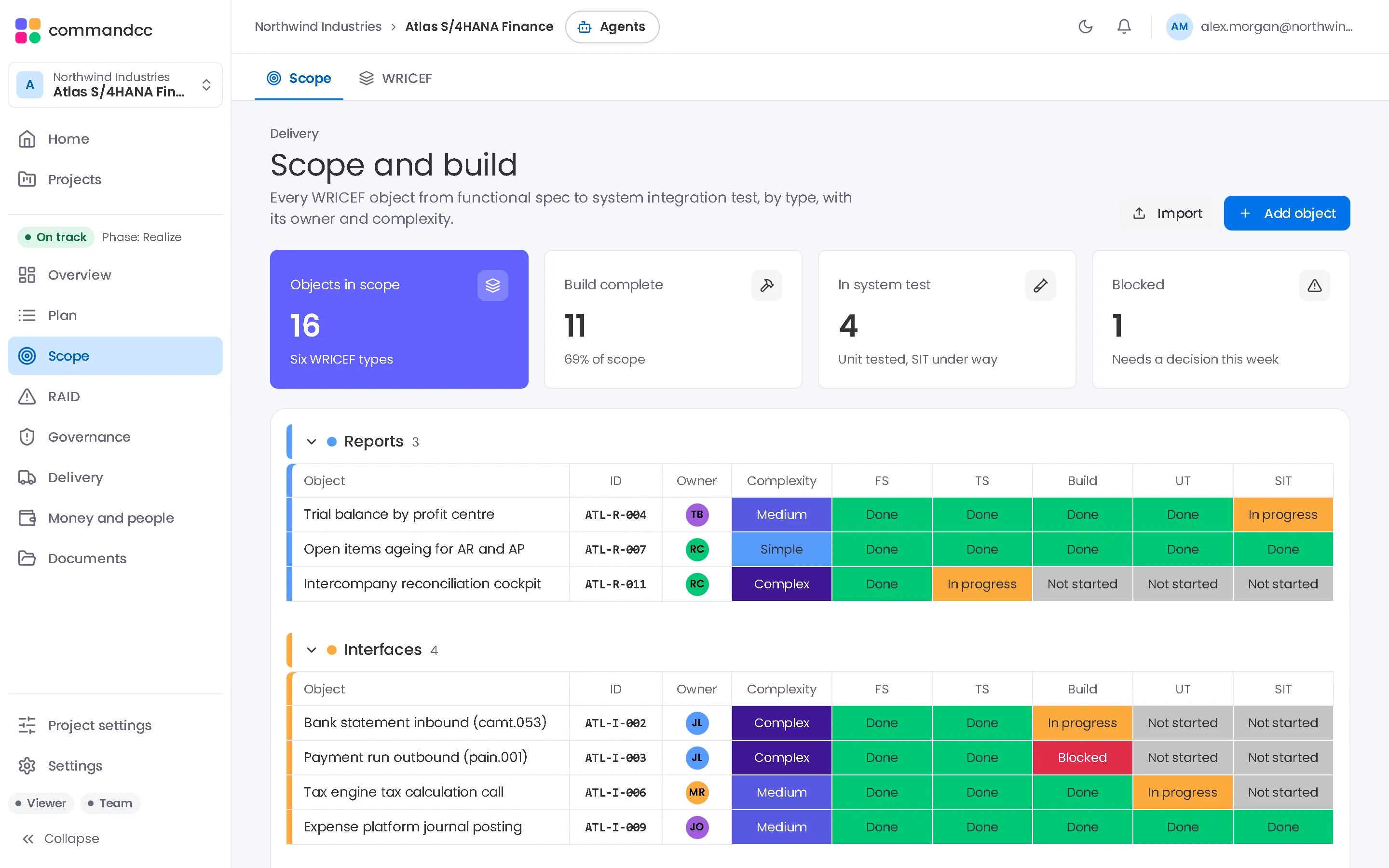Click In progress SIT for Trial balance
This screenshot has width=1389, height=868.
[1282, 515]
